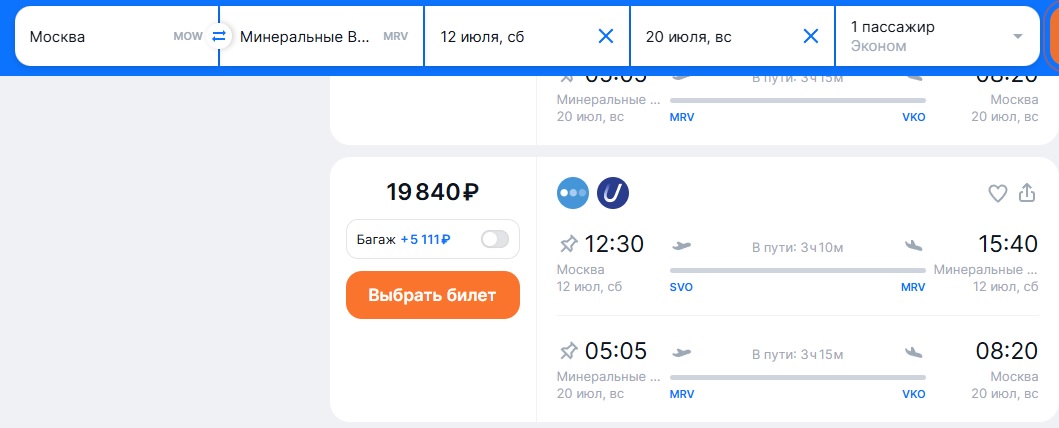Clear the 20 июля return date
Screen dimensions: 1059x428
coord(811,37)
